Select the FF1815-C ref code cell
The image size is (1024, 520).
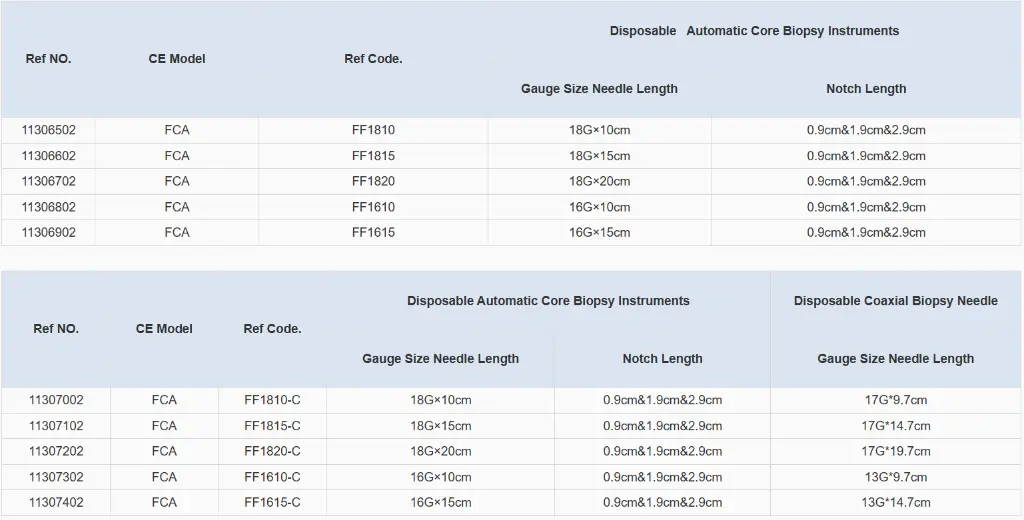pos(272,426)
